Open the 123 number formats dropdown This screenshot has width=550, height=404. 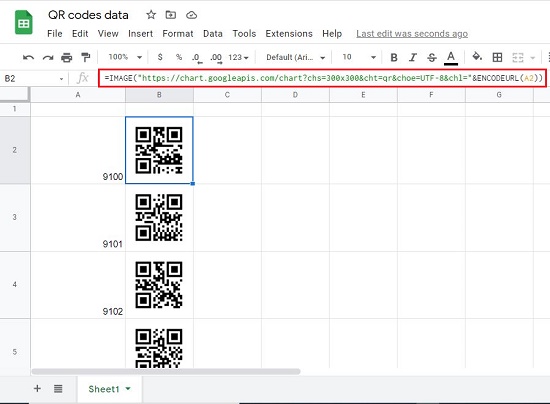(x=239, y=57)
